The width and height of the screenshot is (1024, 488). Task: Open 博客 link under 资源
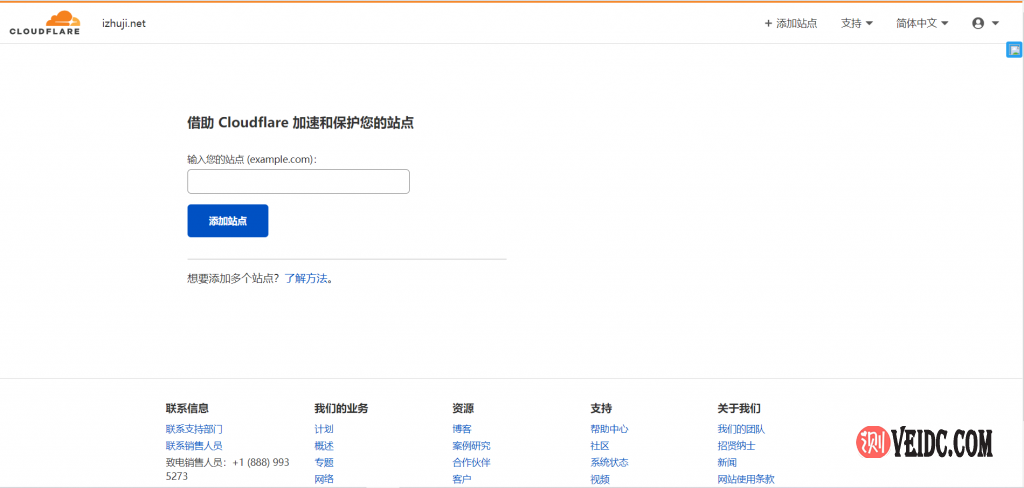coord(462,429)
